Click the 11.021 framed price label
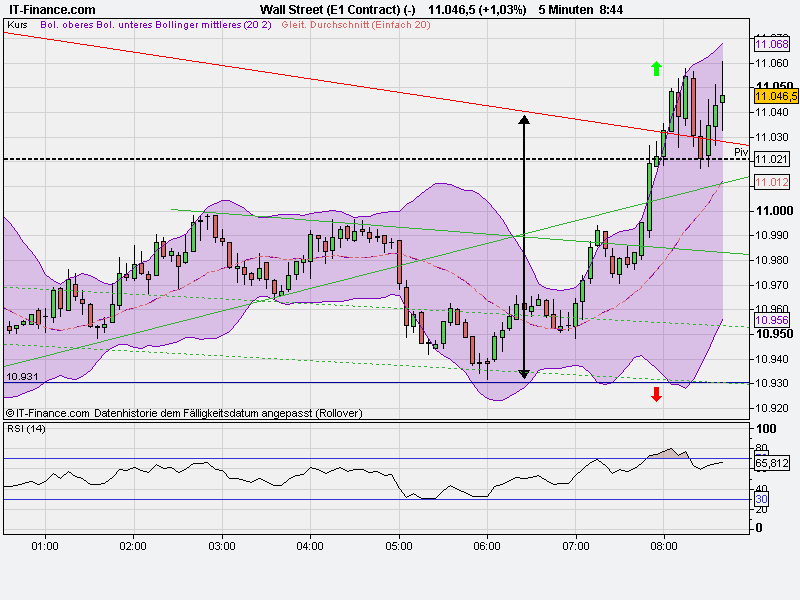 770,159
